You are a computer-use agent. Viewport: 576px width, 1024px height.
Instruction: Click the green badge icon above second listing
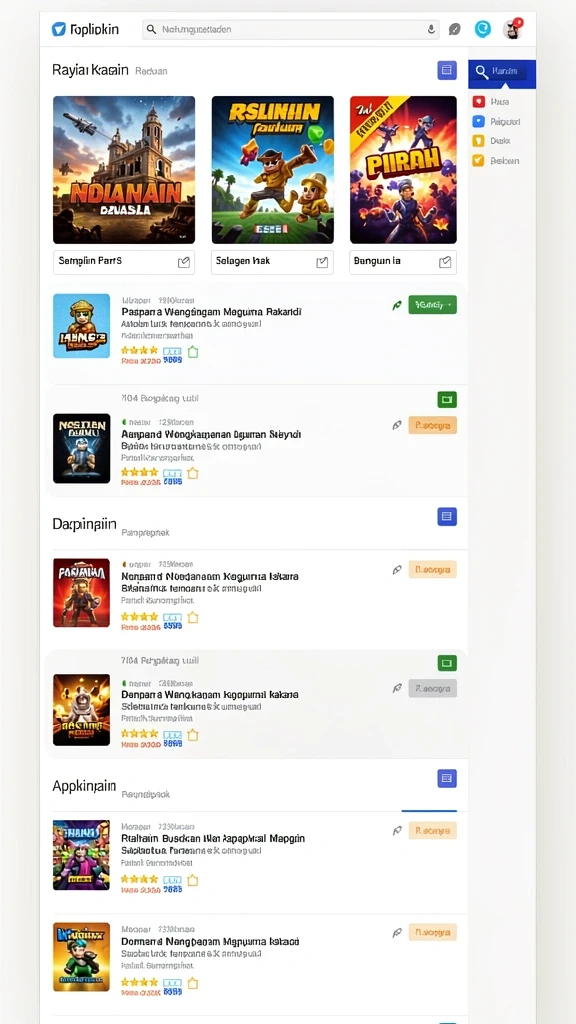click(447, 399)
